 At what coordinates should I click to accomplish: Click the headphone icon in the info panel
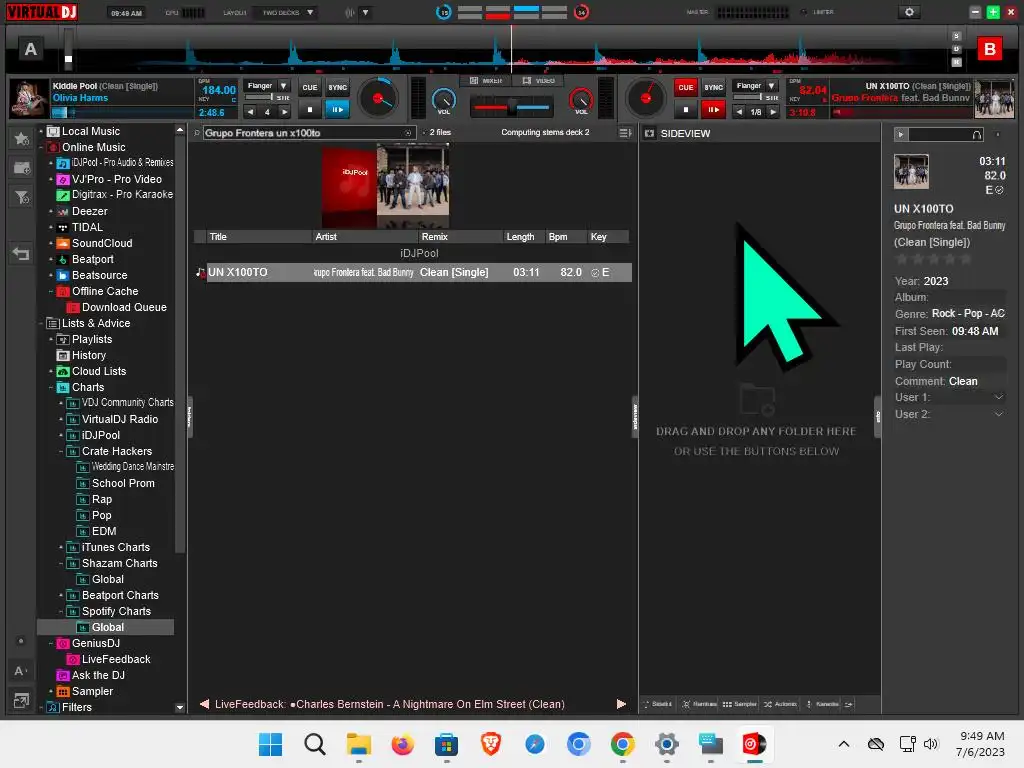point(976,135)
